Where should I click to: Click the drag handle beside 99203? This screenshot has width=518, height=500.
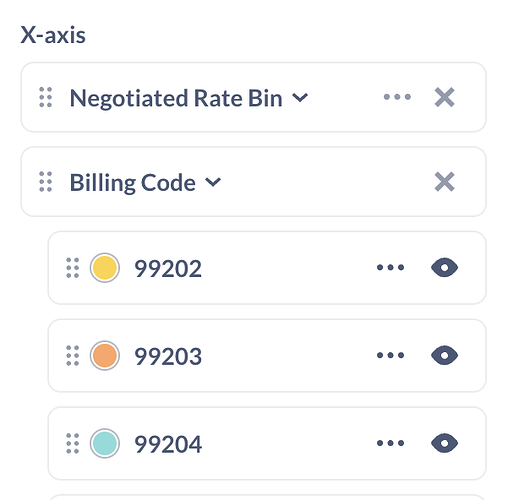click(73, 356)
